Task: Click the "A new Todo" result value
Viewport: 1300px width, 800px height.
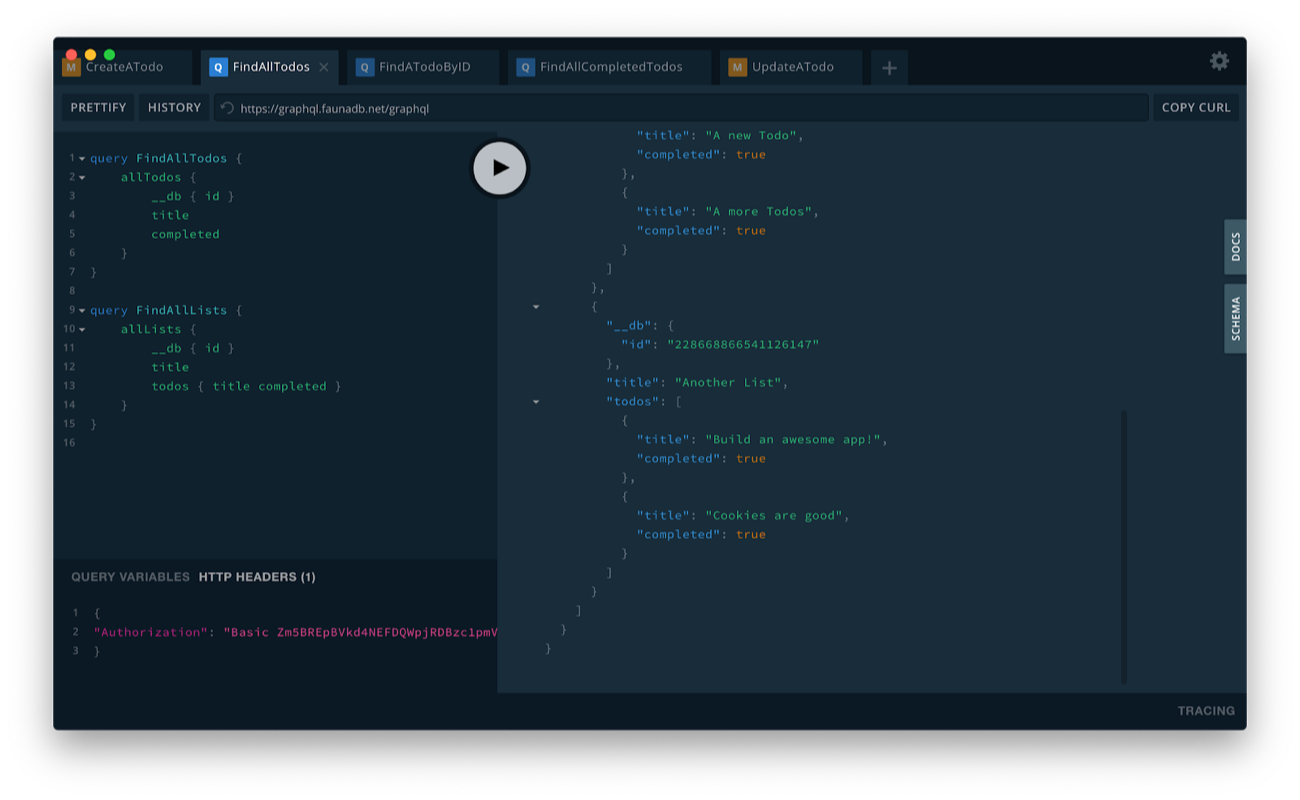Action: [x=750, y=135]
